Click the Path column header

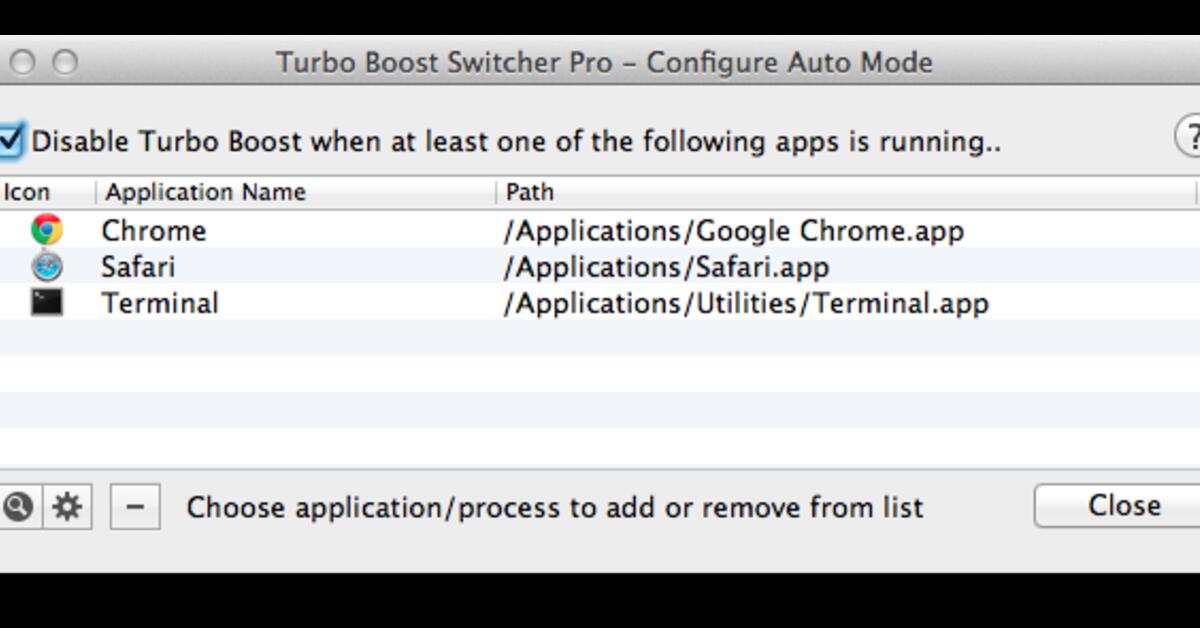click(530, 192)
